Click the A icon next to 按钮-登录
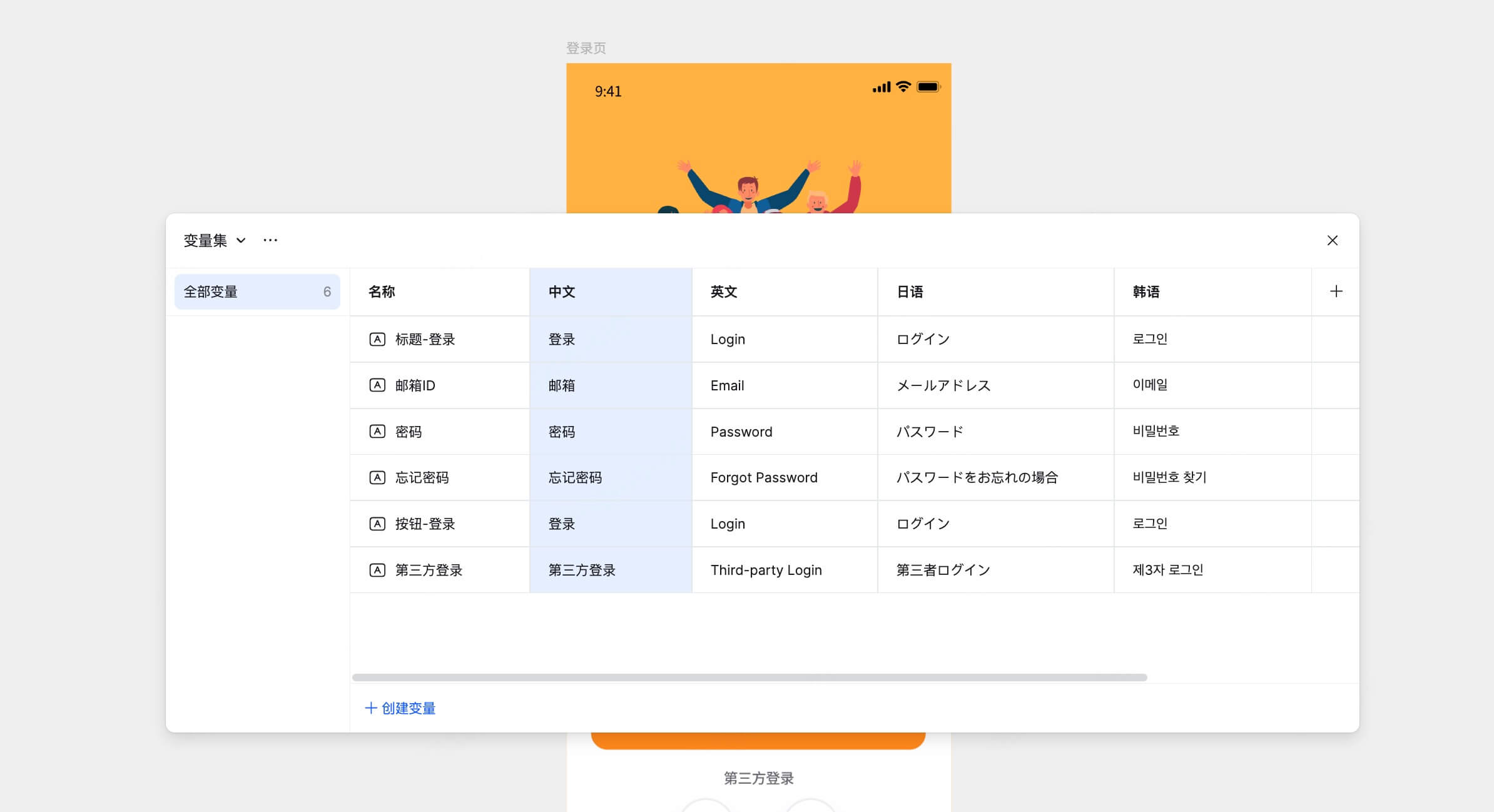The image size is (1494, 812). click(377, 524)
